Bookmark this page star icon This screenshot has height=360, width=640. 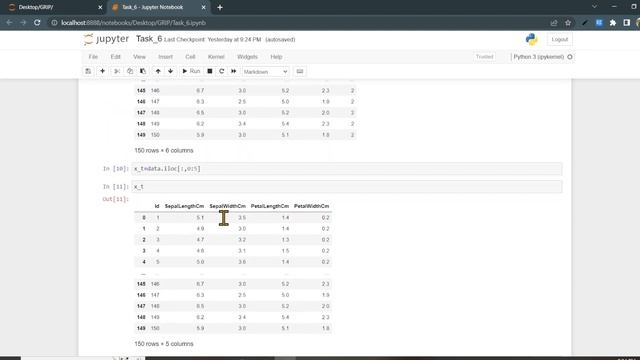[x=568, y=23]
